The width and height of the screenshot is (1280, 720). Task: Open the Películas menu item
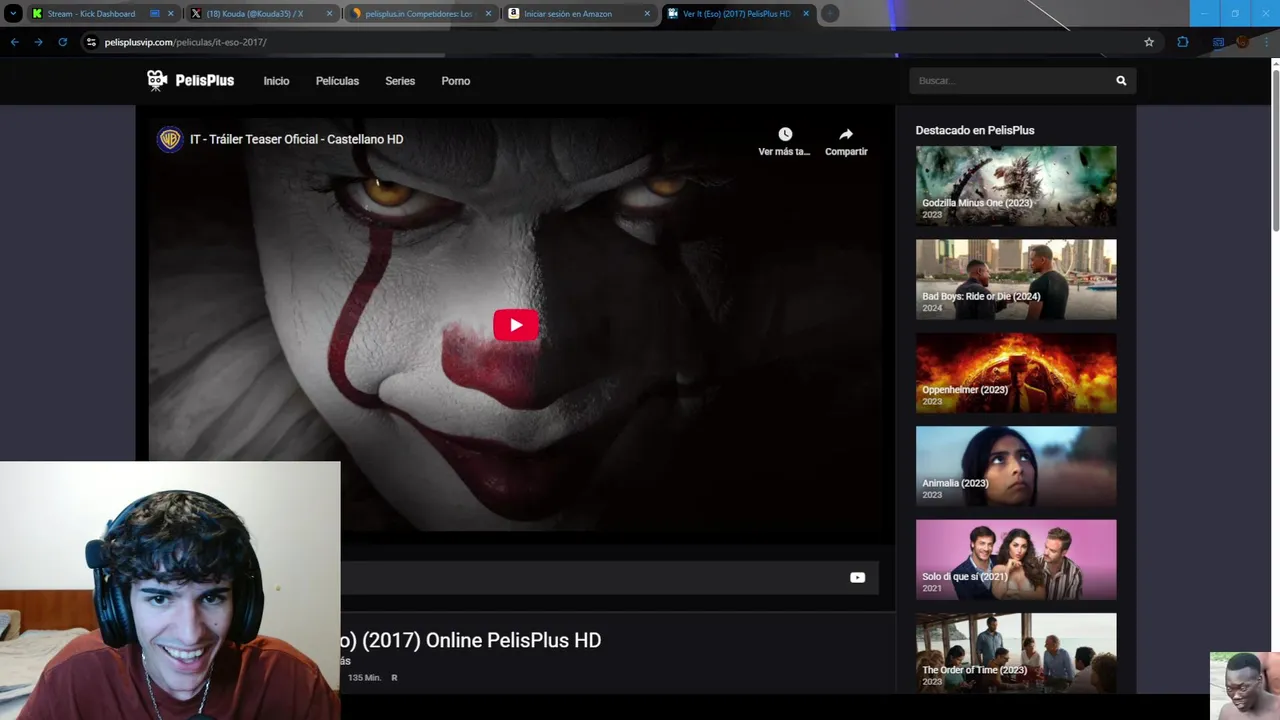337,81
